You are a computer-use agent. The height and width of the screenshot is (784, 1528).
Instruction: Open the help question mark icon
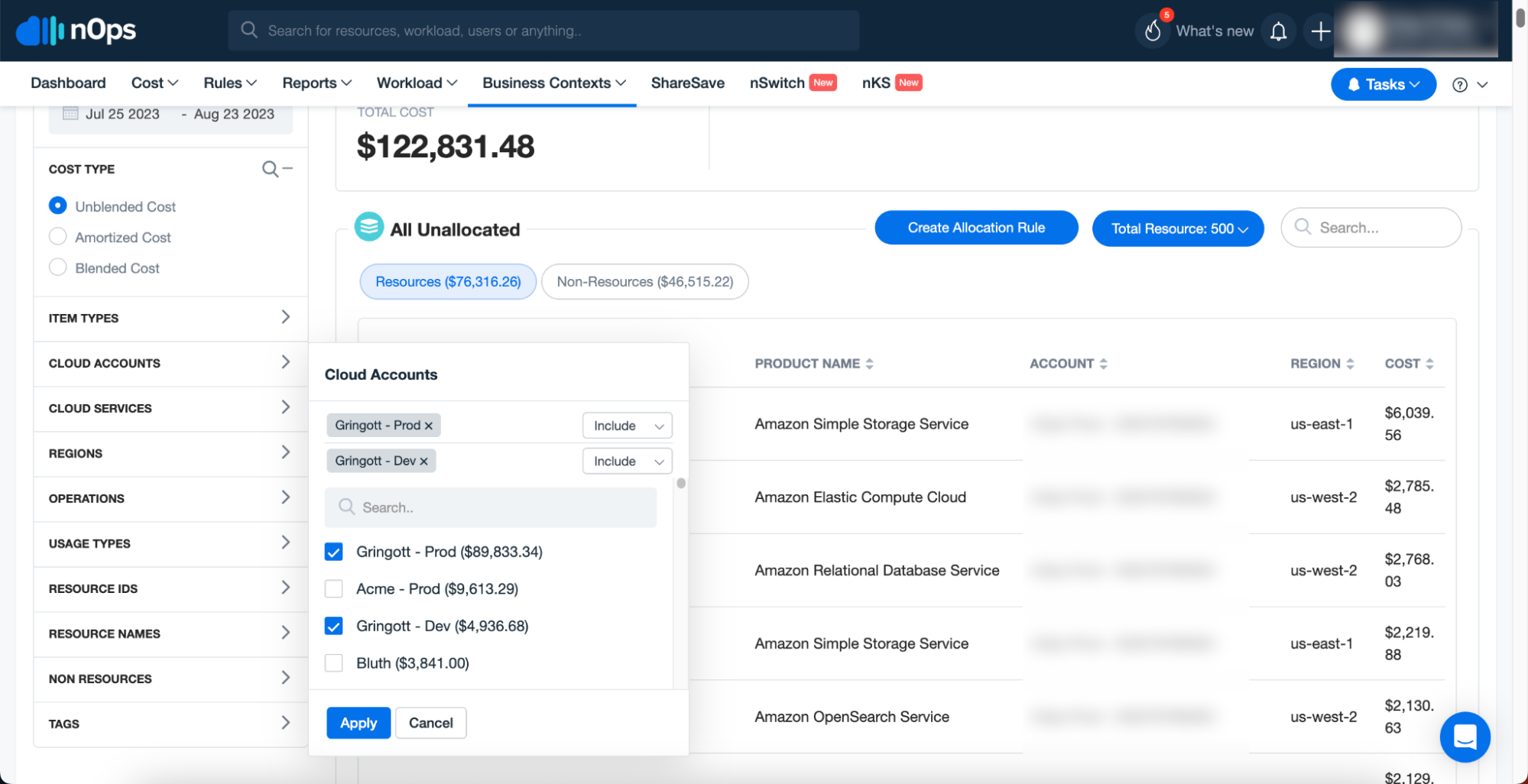click(x=1459, y=85)
